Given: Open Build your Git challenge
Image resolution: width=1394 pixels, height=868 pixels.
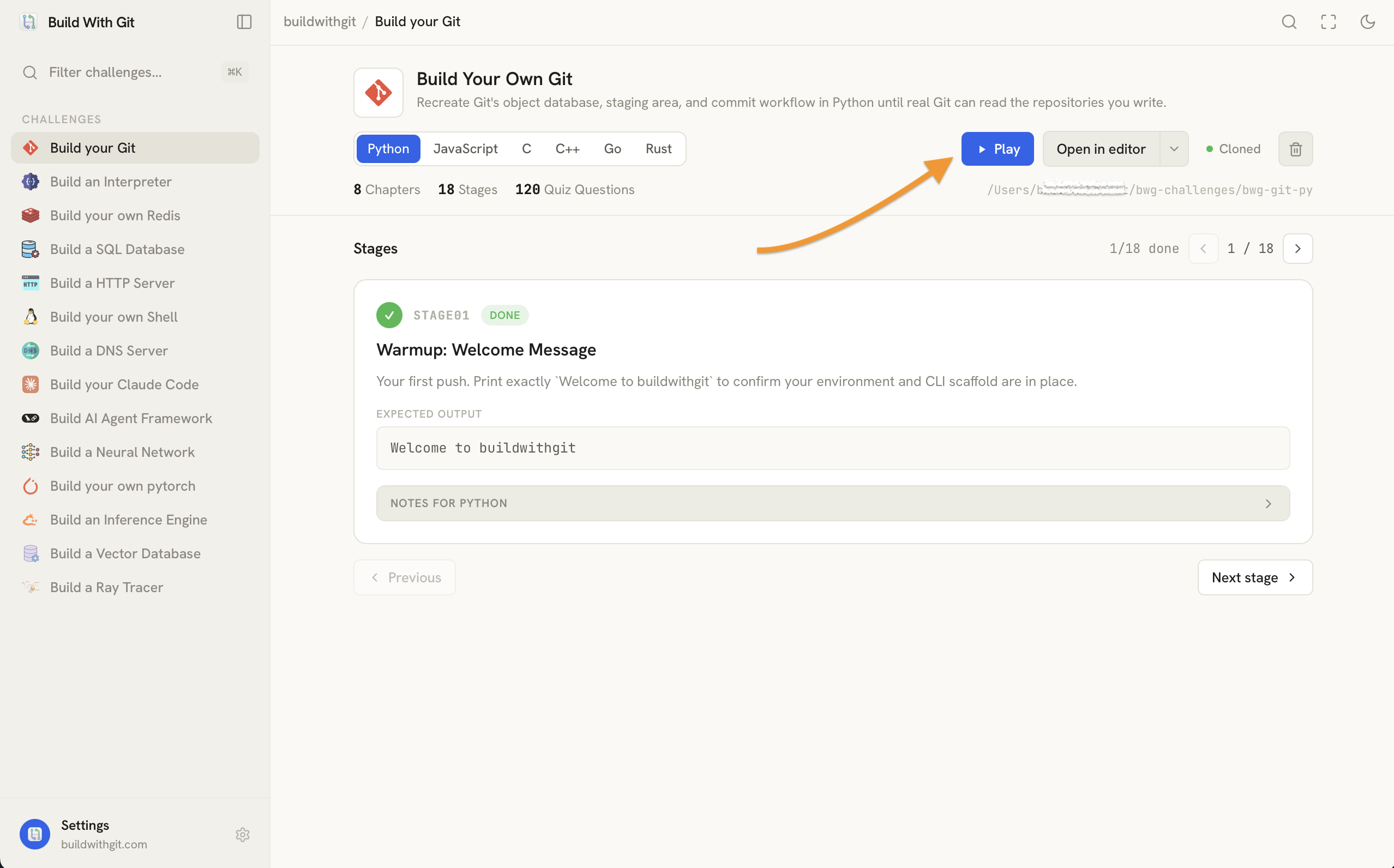Looking at the screenshot, I should point(135,148).
